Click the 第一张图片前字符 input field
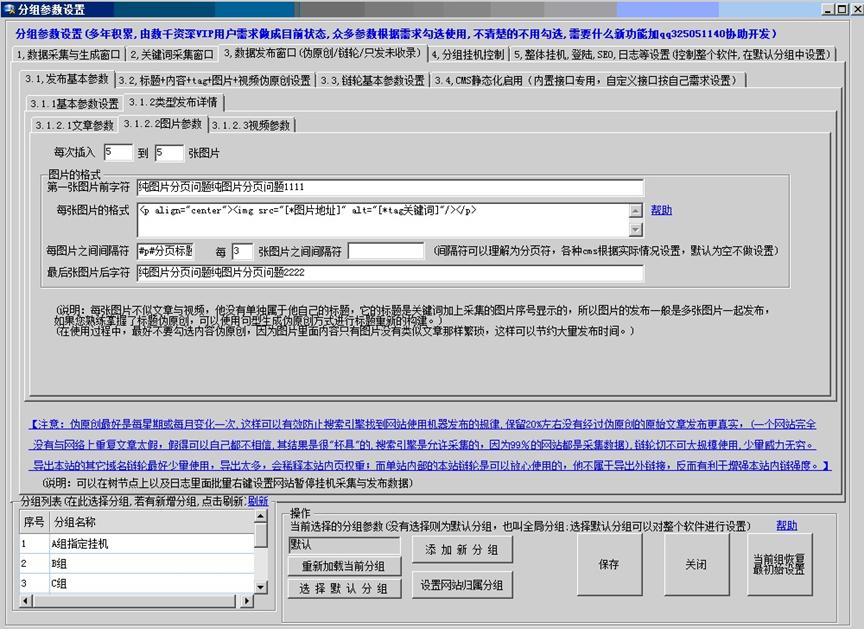The image size is (864, 629). pyautogui.click(x=390, y=187)
